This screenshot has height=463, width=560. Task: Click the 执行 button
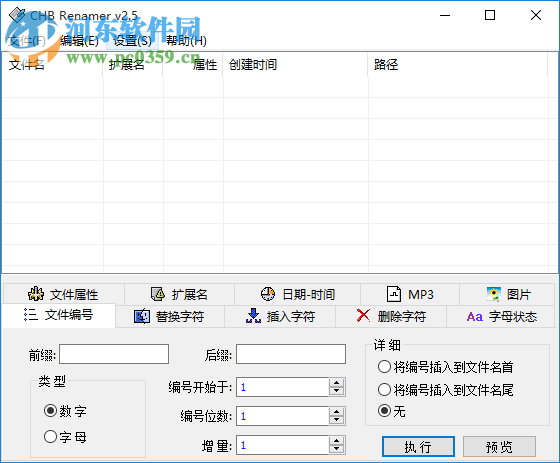tap(418, 447)
